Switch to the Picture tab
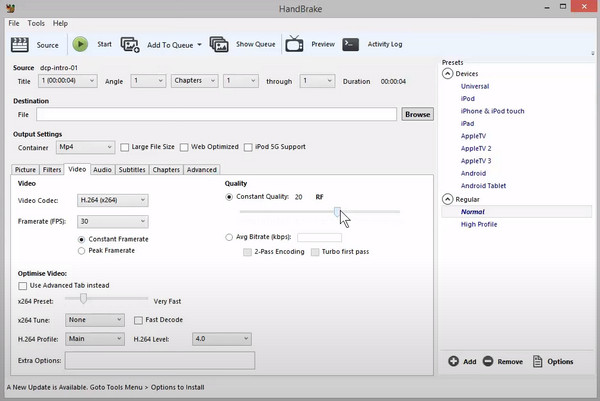The height and width of the screenshot is (401, 600). (x=25, y=170)
